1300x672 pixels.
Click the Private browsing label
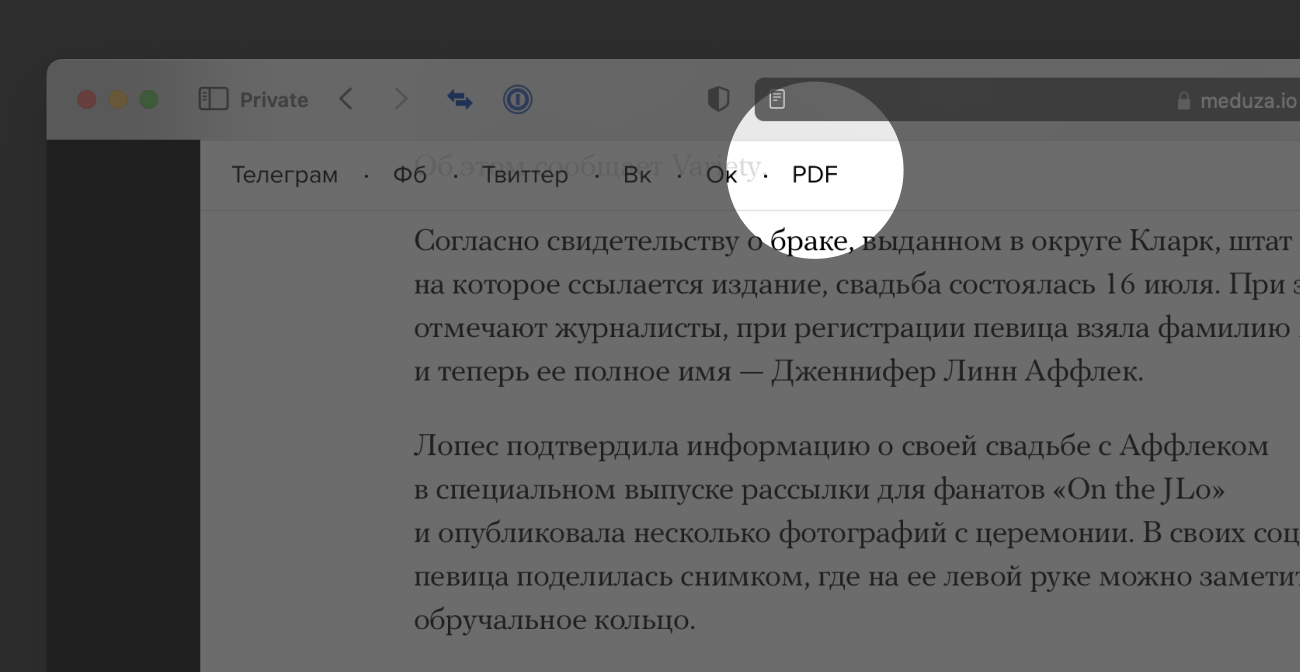(x=273, y=100)
